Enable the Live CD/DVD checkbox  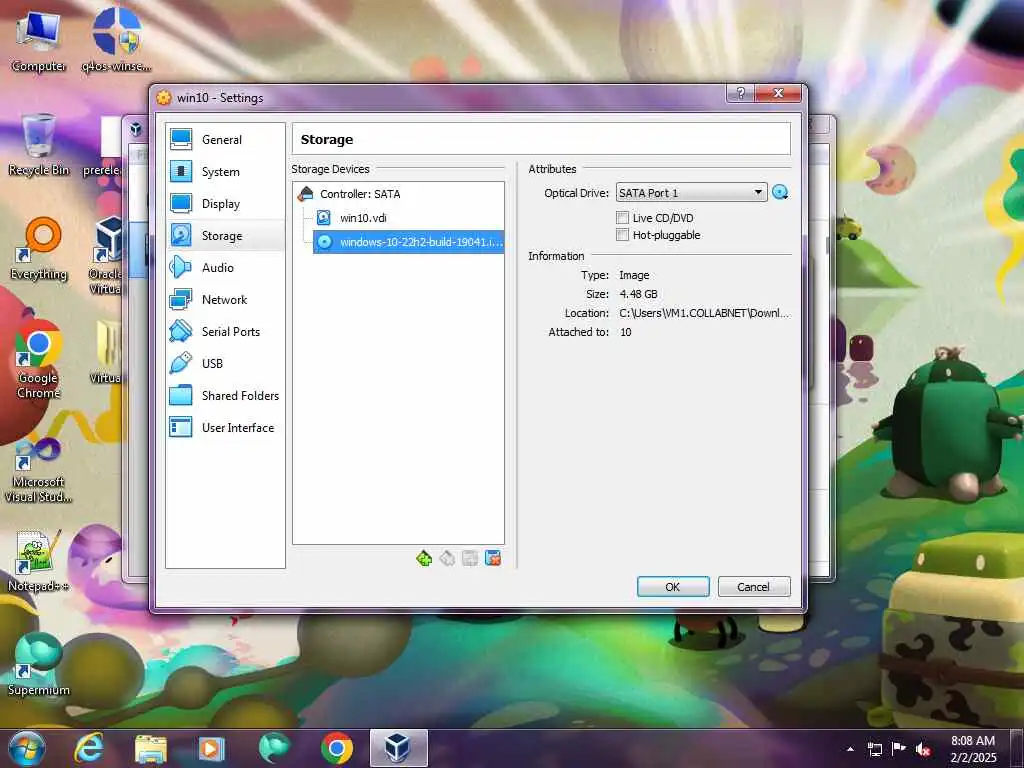pos(622,217)
